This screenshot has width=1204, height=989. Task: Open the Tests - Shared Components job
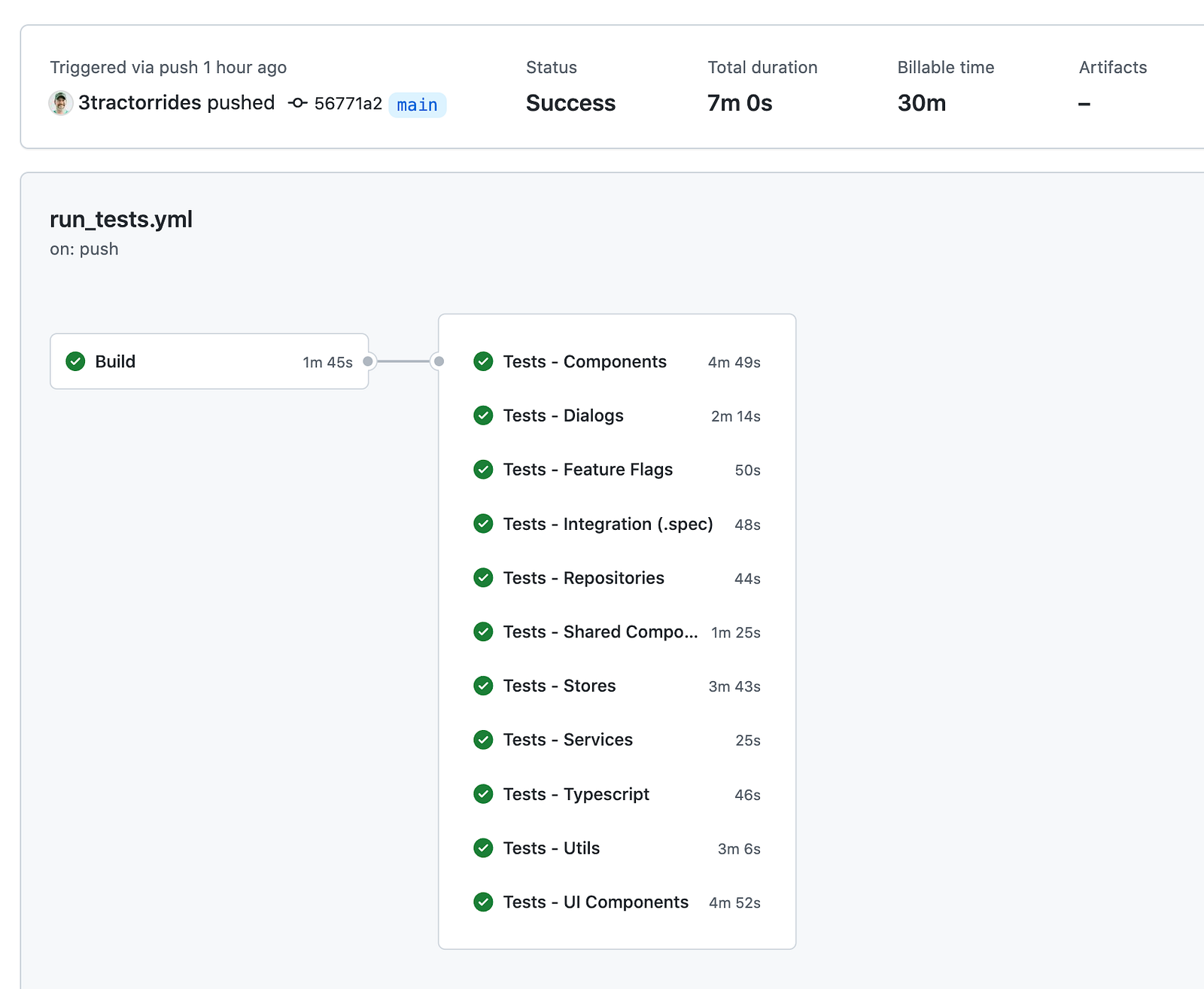[x=600, y=632]
